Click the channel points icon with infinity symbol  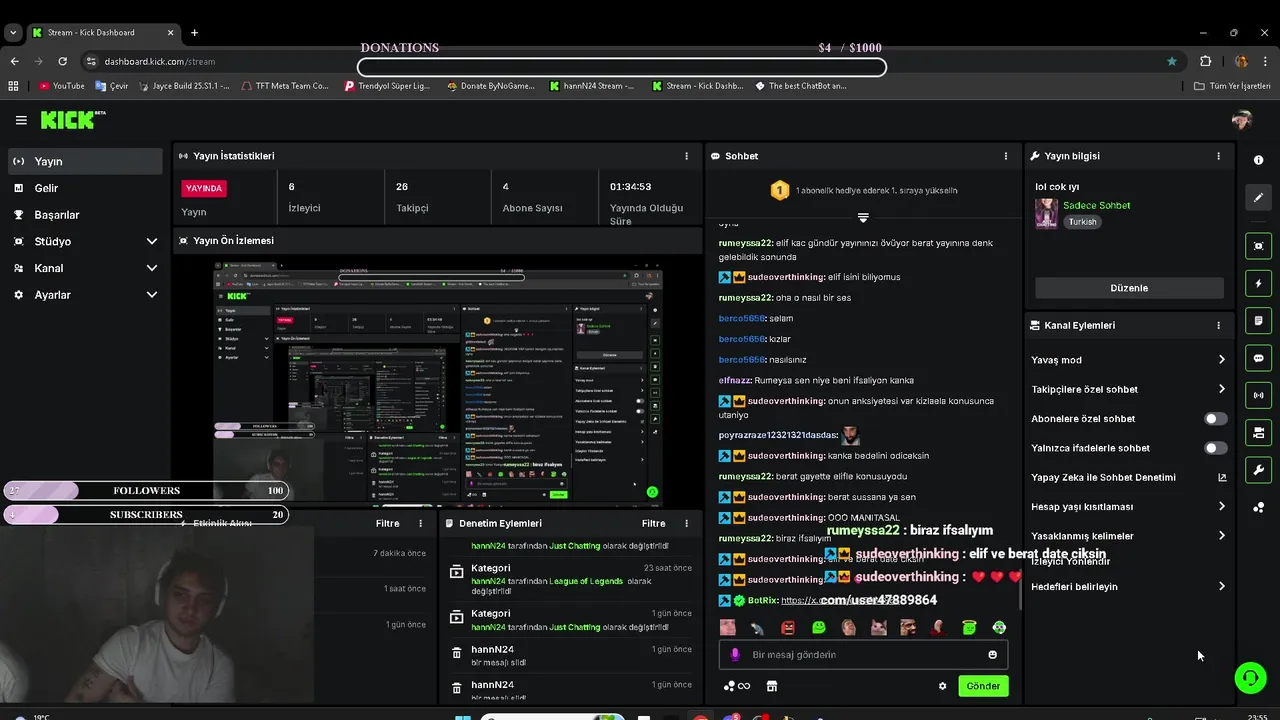click(737, 686)
